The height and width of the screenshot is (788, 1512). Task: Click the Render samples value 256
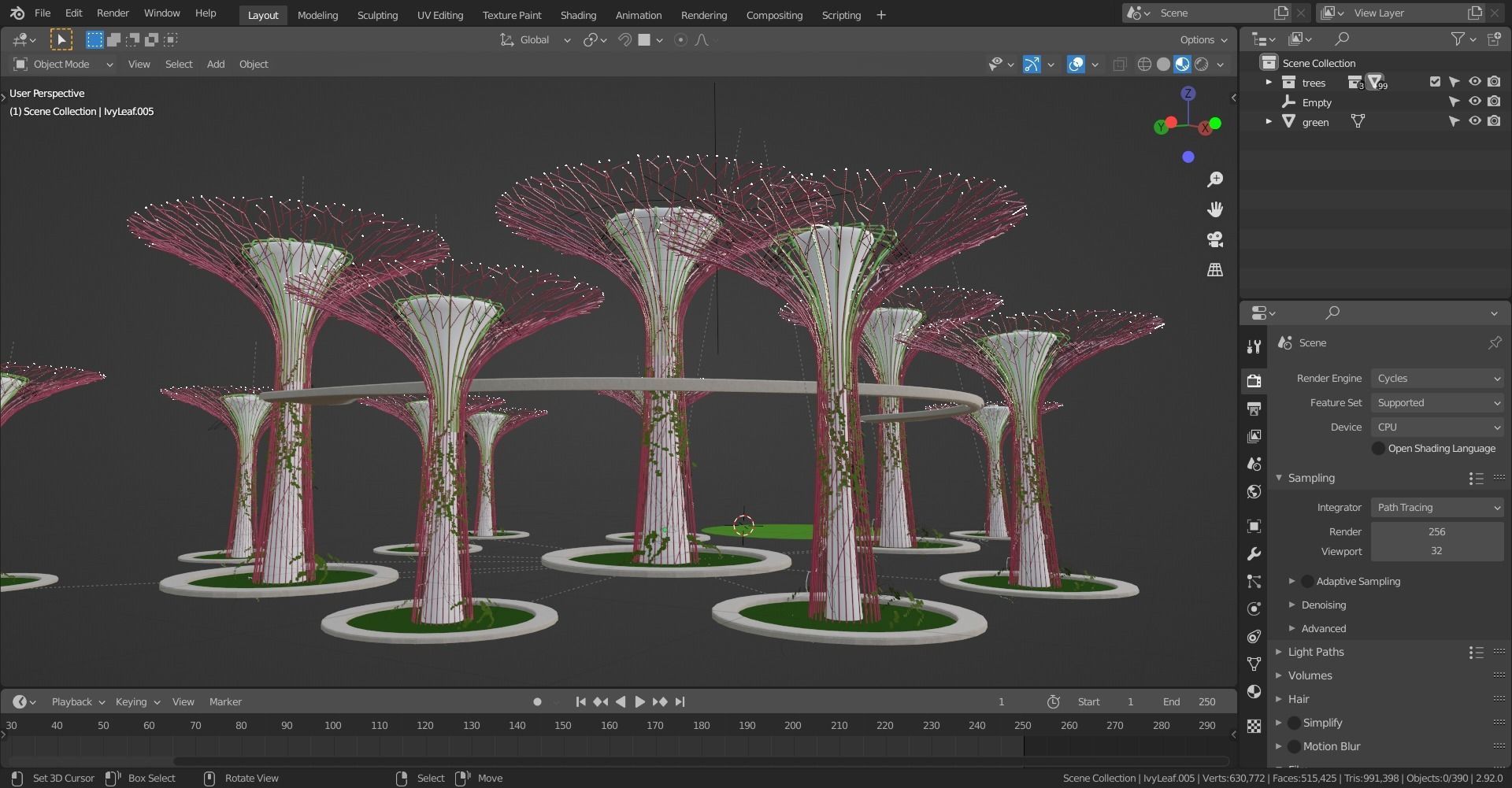coord(1437,532)
